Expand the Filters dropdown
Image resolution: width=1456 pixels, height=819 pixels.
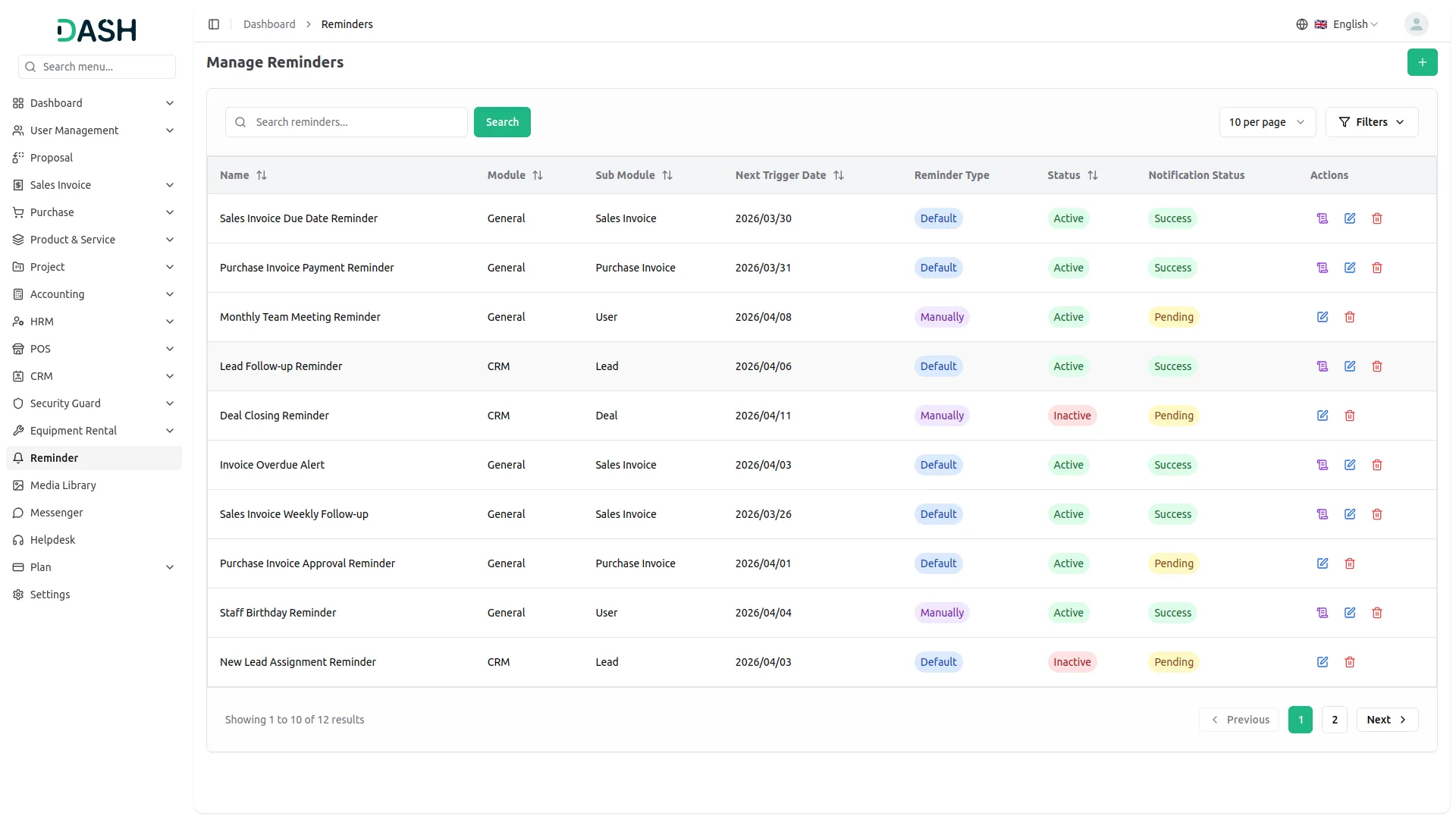pyautogui.click(x=1371, y=122)
